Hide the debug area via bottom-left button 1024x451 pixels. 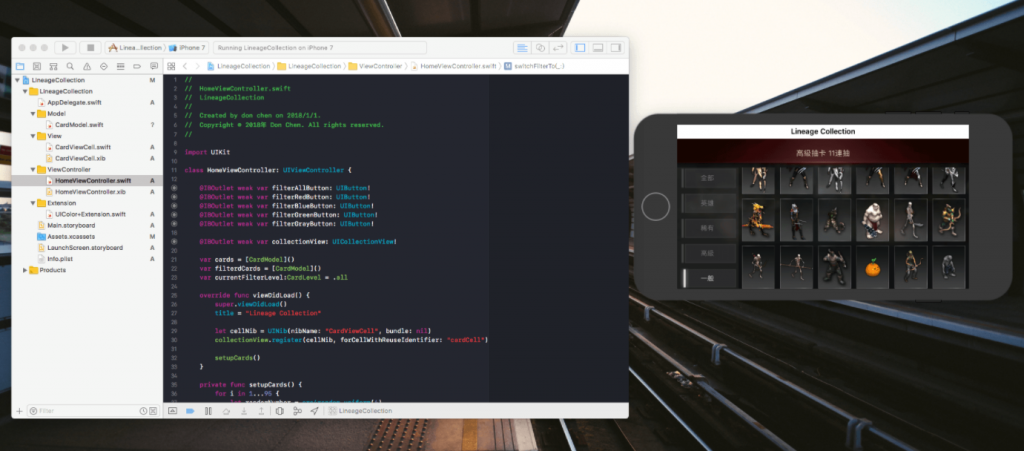(x=172, y=411)
